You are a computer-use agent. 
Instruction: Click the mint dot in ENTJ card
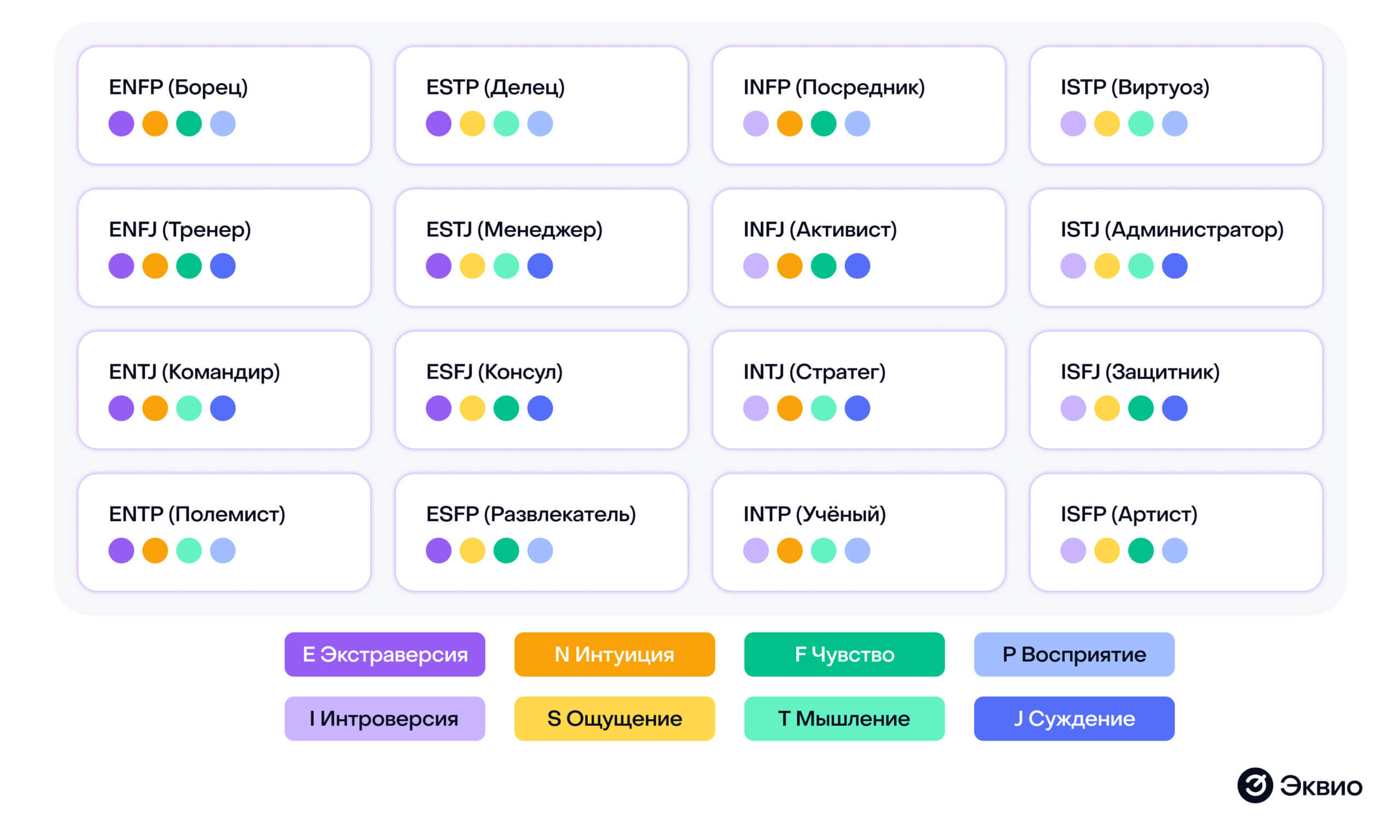pyautogui.click(x=189, y=408)
